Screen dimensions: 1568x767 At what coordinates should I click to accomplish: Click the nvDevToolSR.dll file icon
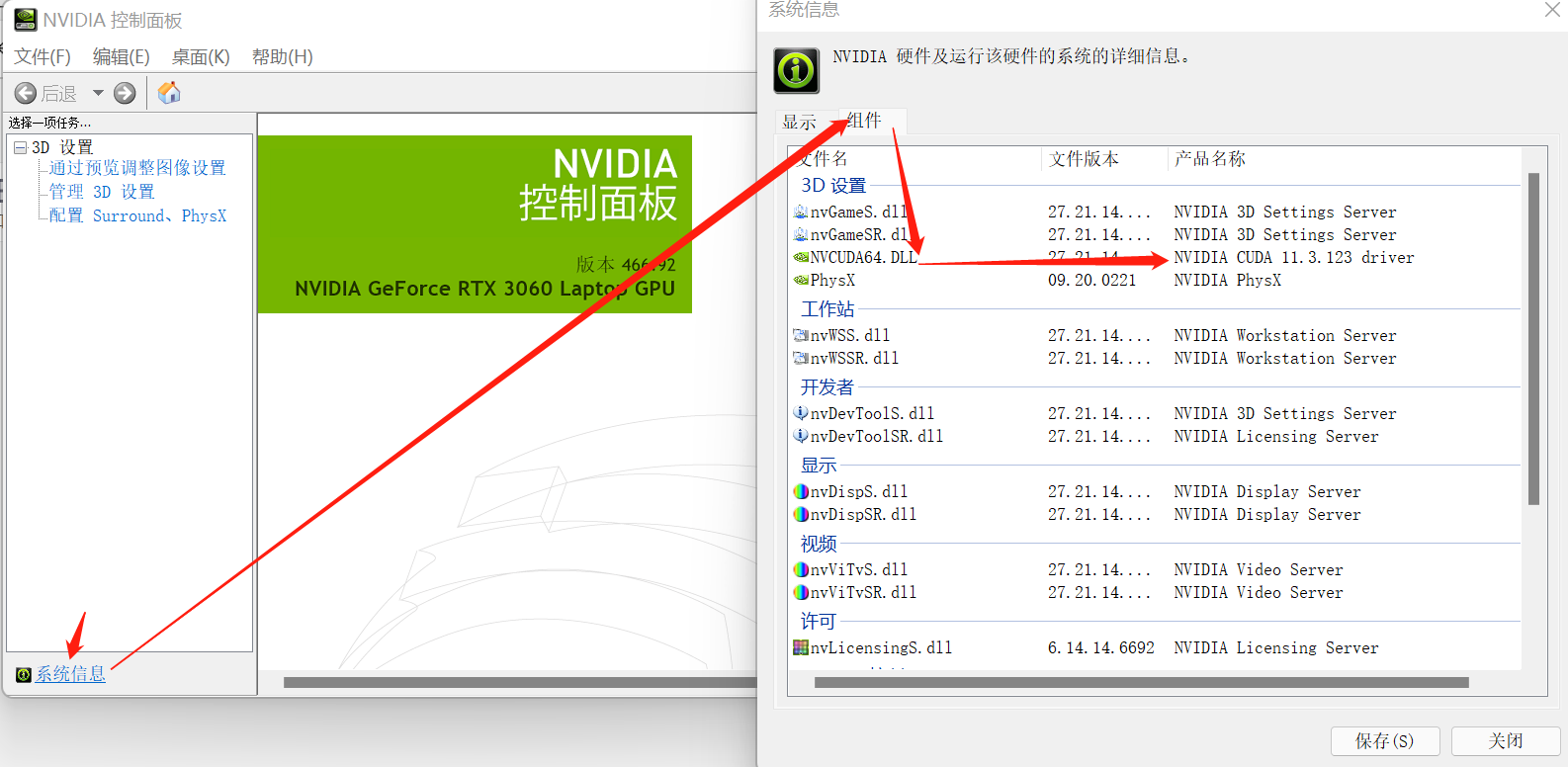coord(801,436)
